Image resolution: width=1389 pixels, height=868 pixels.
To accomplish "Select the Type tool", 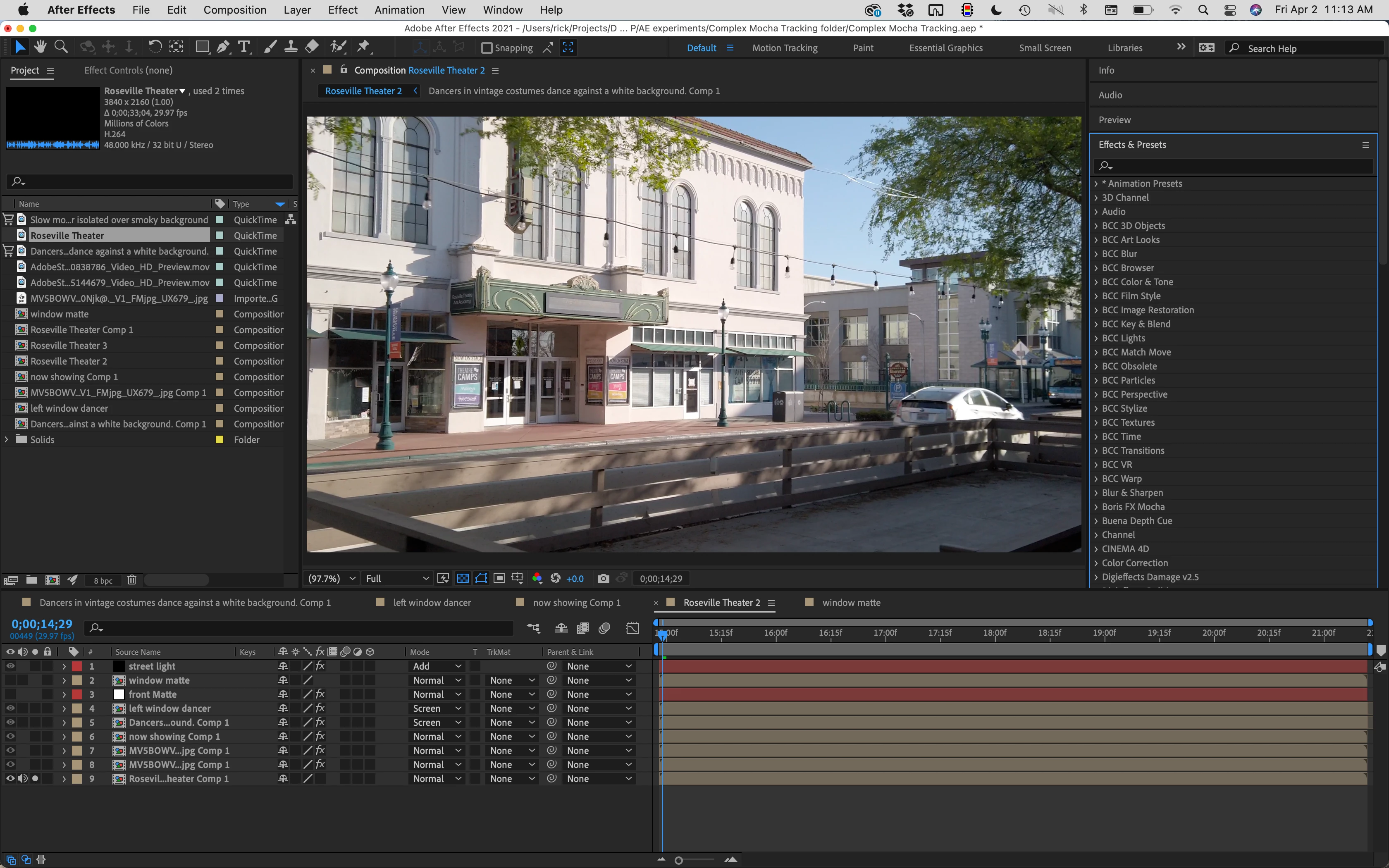I will (244, 47).
